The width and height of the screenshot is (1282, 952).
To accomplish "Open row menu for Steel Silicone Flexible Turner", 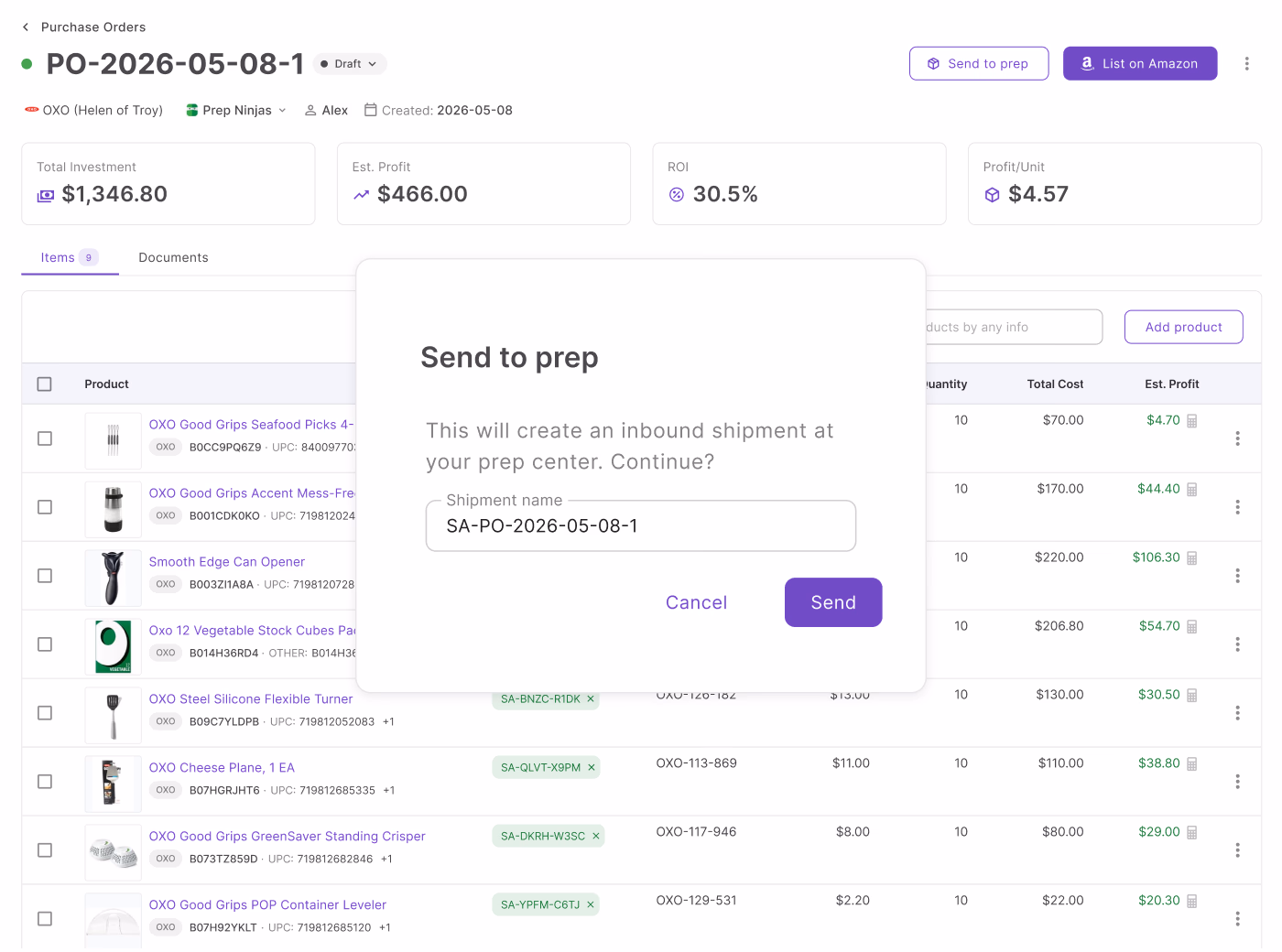I will click(x=1237, y=713).
